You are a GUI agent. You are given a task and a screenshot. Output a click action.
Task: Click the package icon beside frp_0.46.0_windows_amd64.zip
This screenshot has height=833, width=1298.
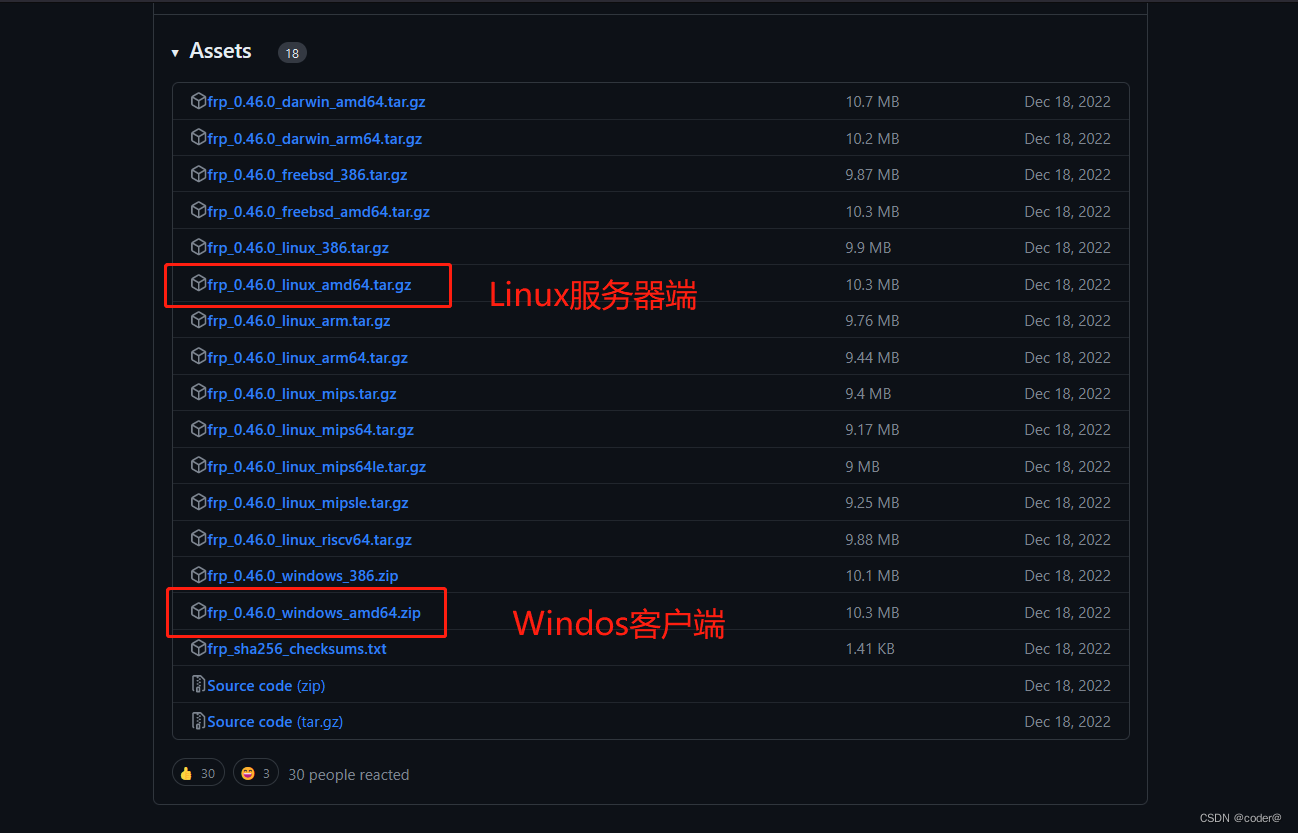tap(197, 612)
